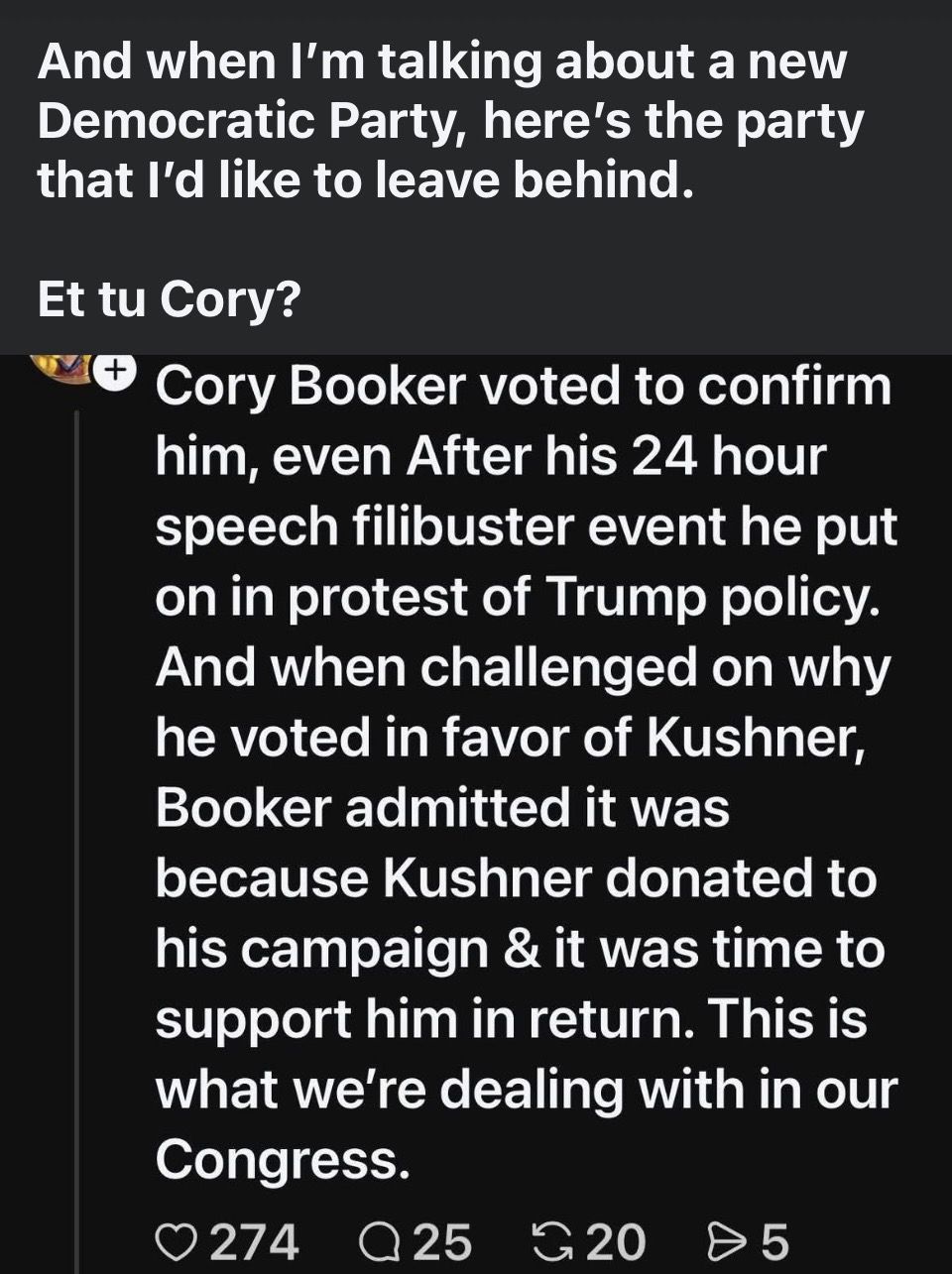Open the poster's profile picture
The width and height of the screenshot is (952, 1274).
61,367
